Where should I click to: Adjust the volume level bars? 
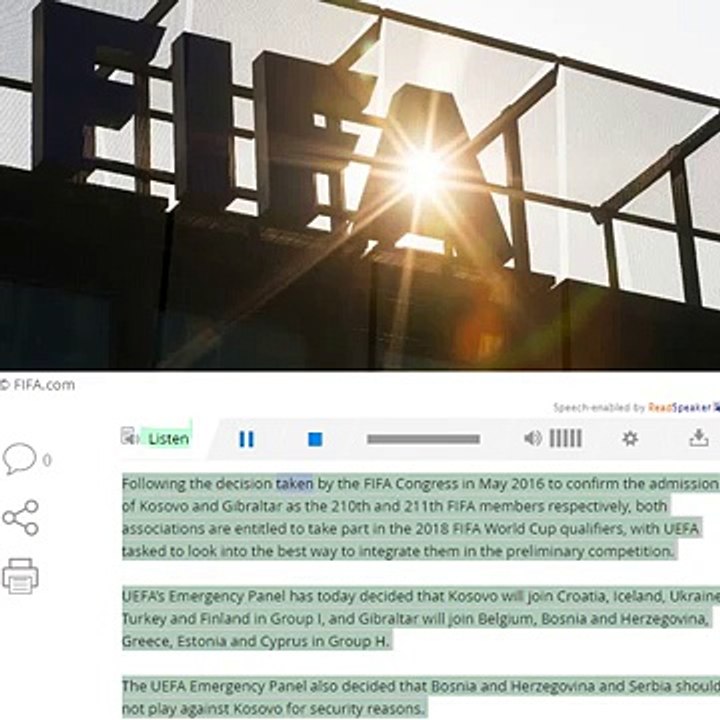pos(566,439)
